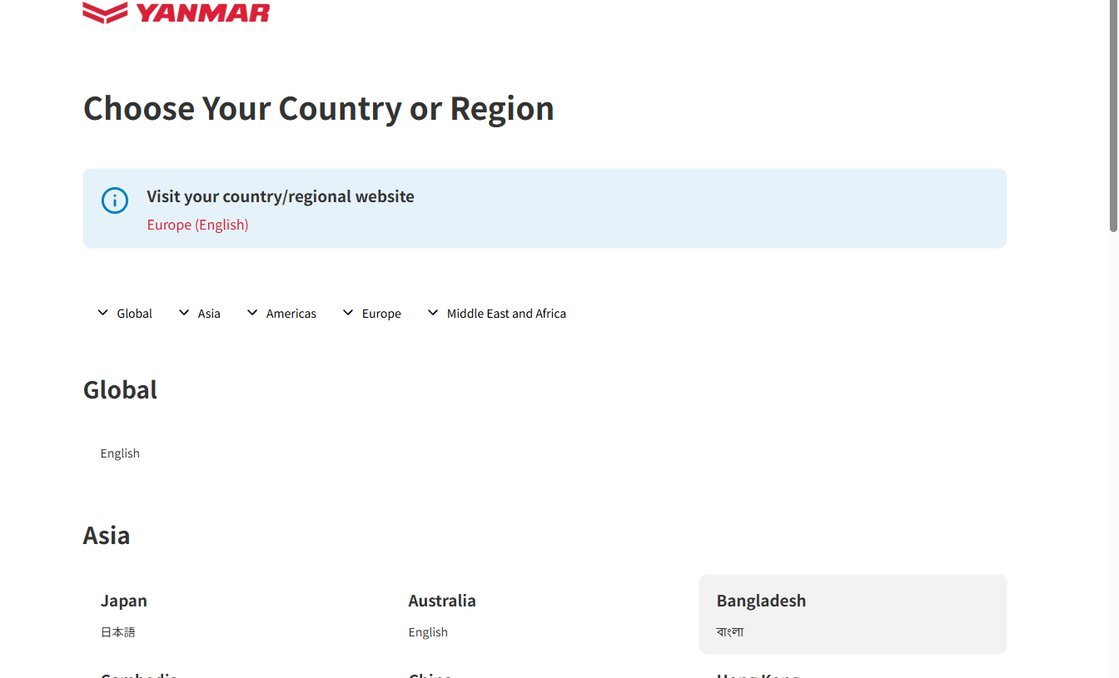
Task: Click the 'Choose Your Country or Region' heading
Action: pyautogui.click(x=318, y=108)
